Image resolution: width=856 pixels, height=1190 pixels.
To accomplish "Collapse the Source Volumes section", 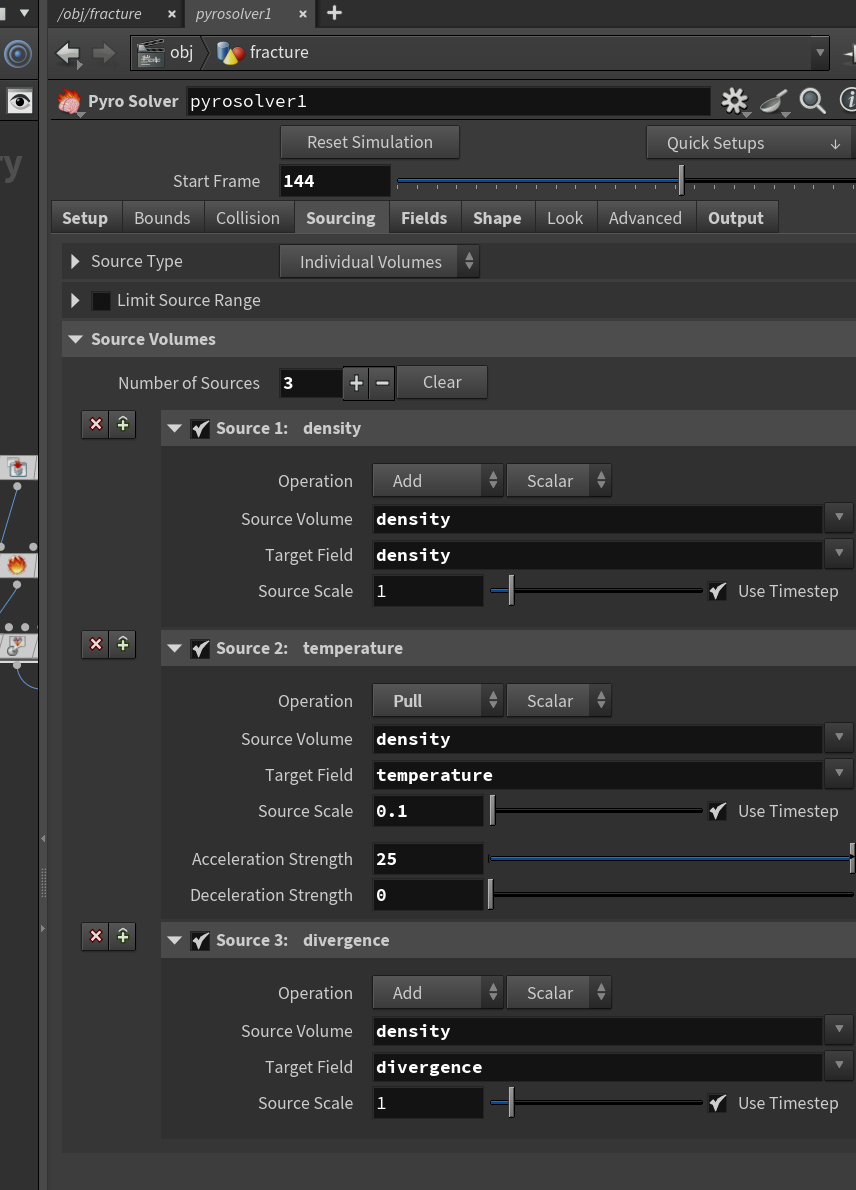I will click(75, 339).
